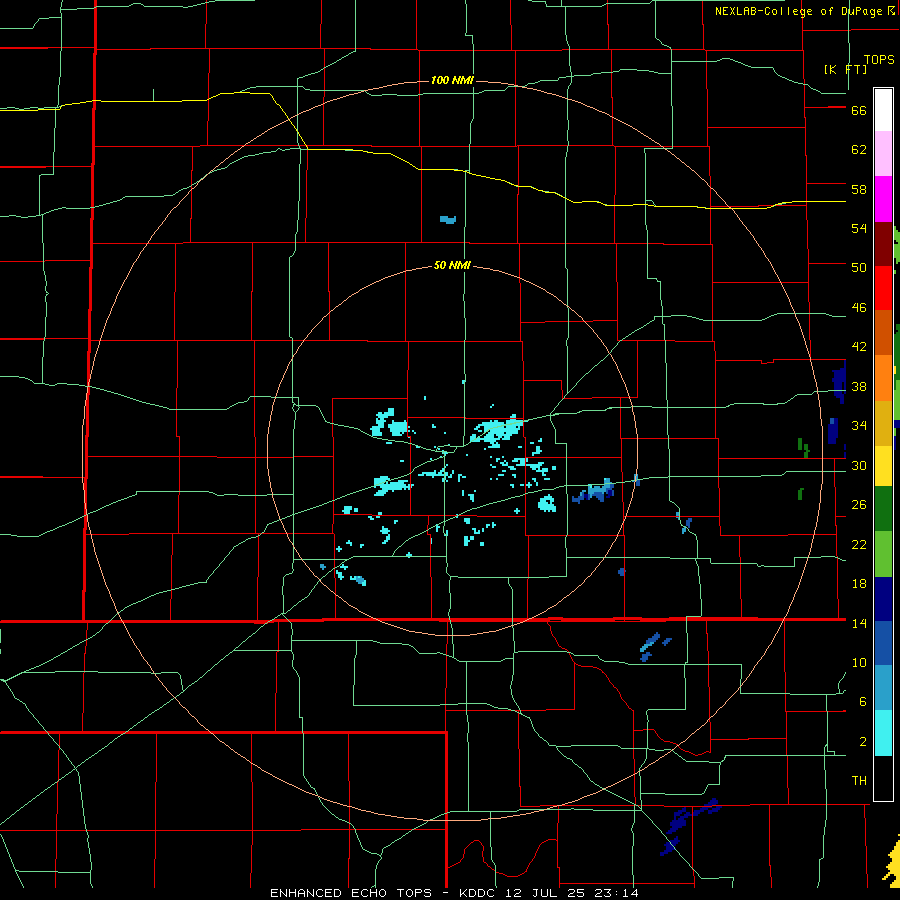Click the KDDC station identifier in caption

[x=479, y=893]
